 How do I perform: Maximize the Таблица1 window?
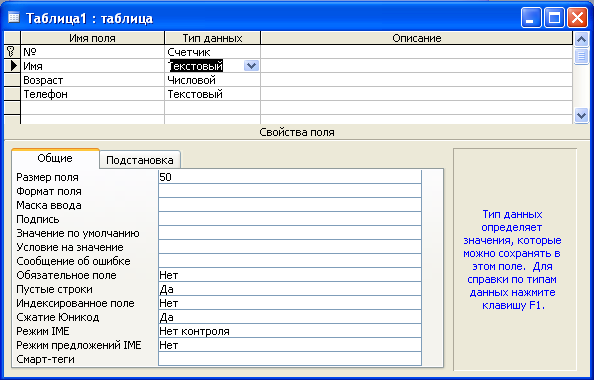554,18
